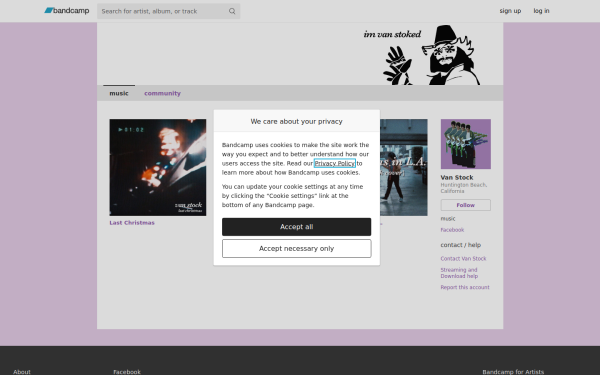Image resolution: width=600 pixels, height=375 pixels.
Task: Switch to the music tab
Action: pos(119,93)
